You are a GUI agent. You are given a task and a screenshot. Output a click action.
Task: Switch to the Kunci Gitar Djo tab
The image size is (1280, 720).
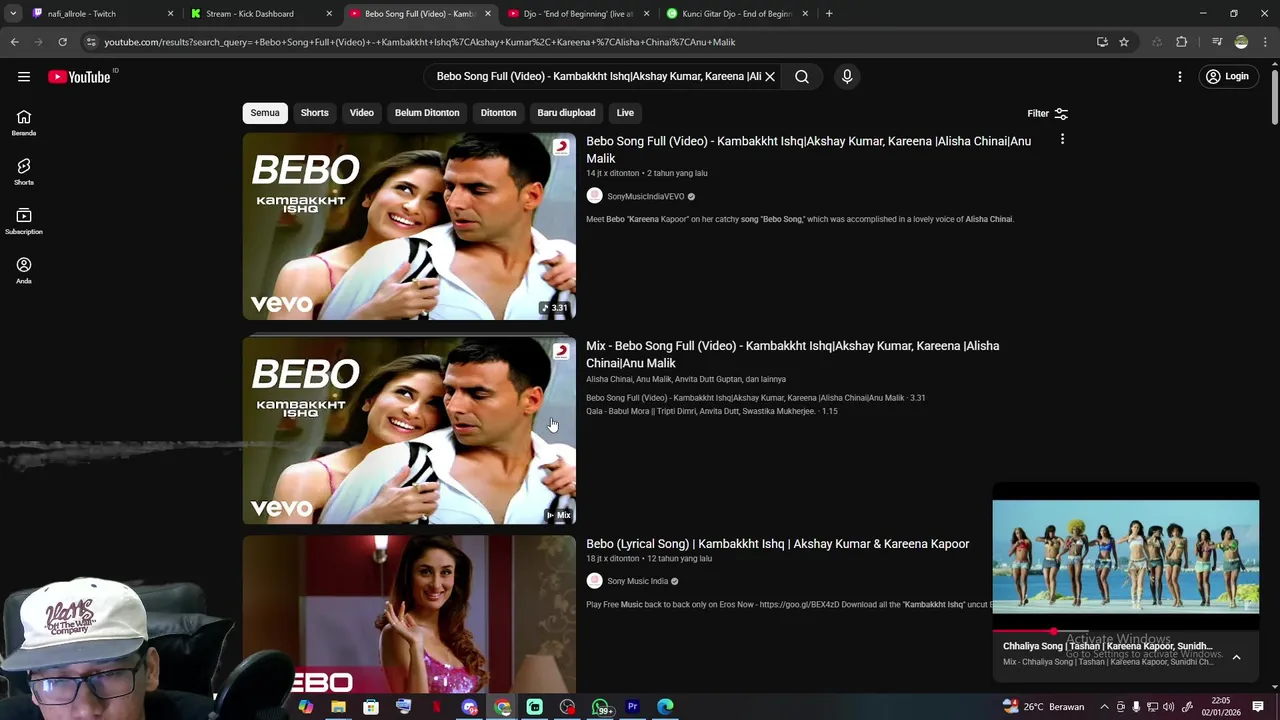[736, 14]
